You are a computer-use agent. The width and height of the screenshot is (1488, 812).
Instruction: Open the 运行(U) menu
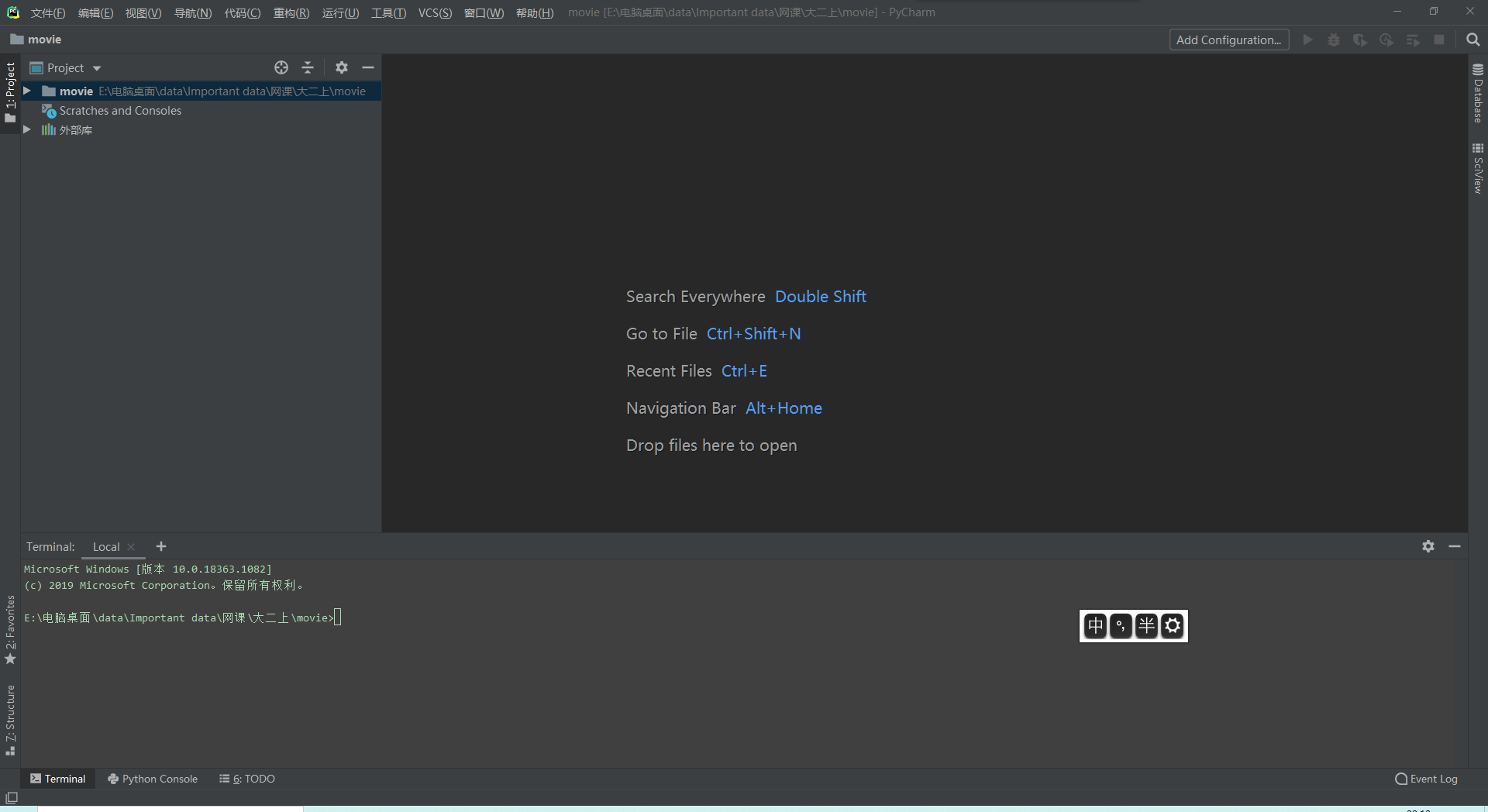341,12
